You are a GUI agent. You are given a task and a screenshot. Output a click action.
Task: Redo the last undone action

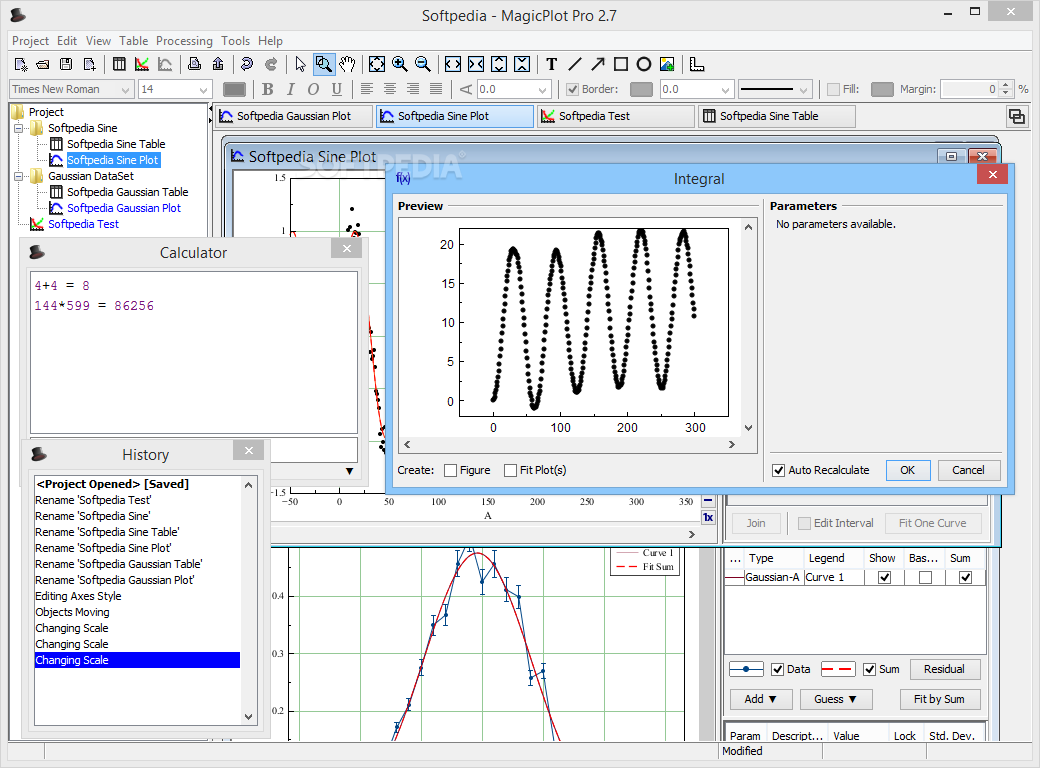[x=271, y=64]
